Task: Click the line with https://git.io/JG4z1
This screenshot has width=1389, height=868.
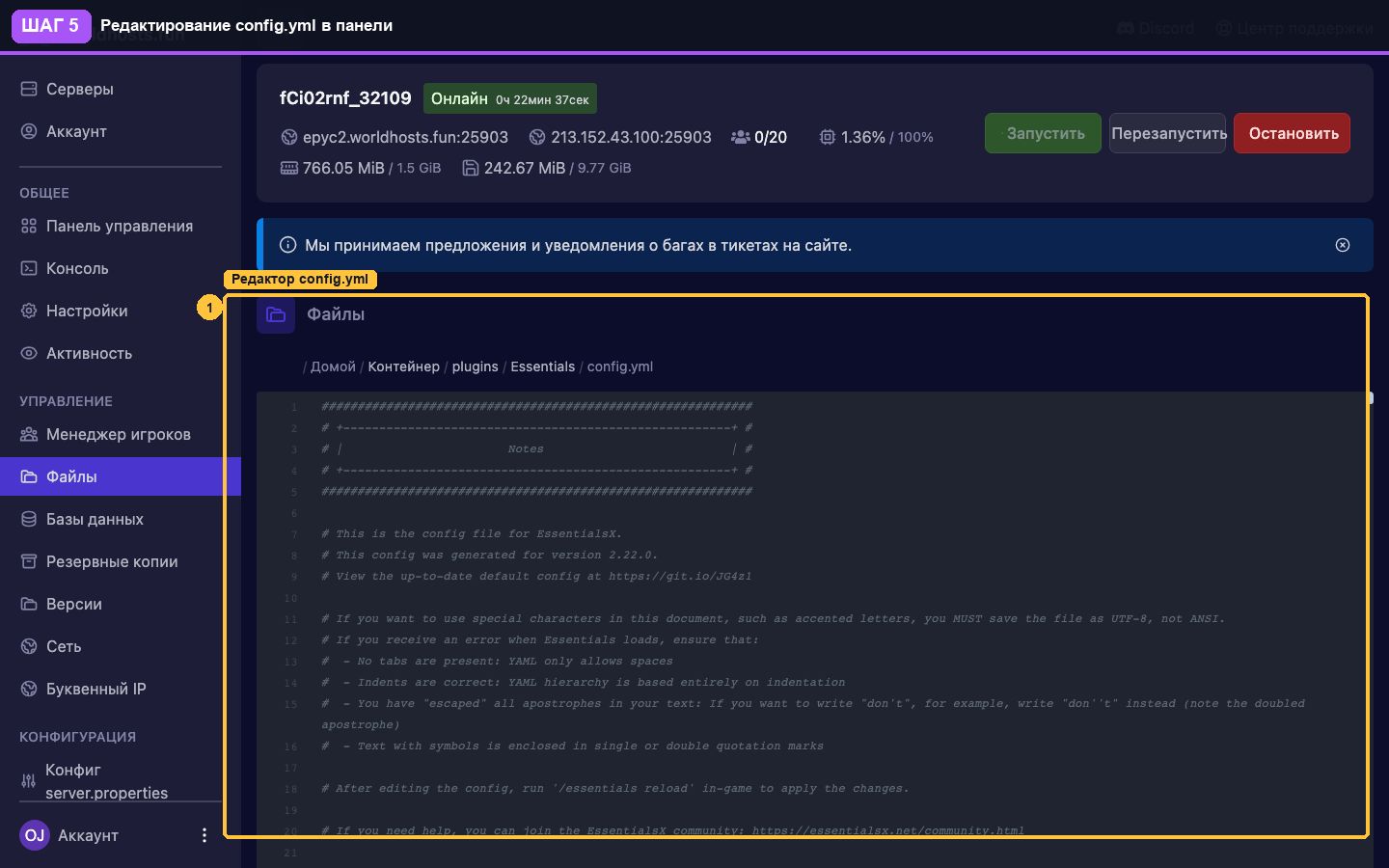Action: tap(536, 577)
